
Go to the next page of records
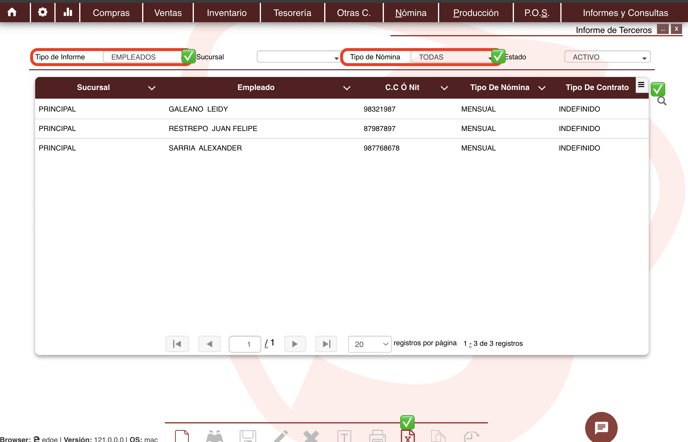295,344
